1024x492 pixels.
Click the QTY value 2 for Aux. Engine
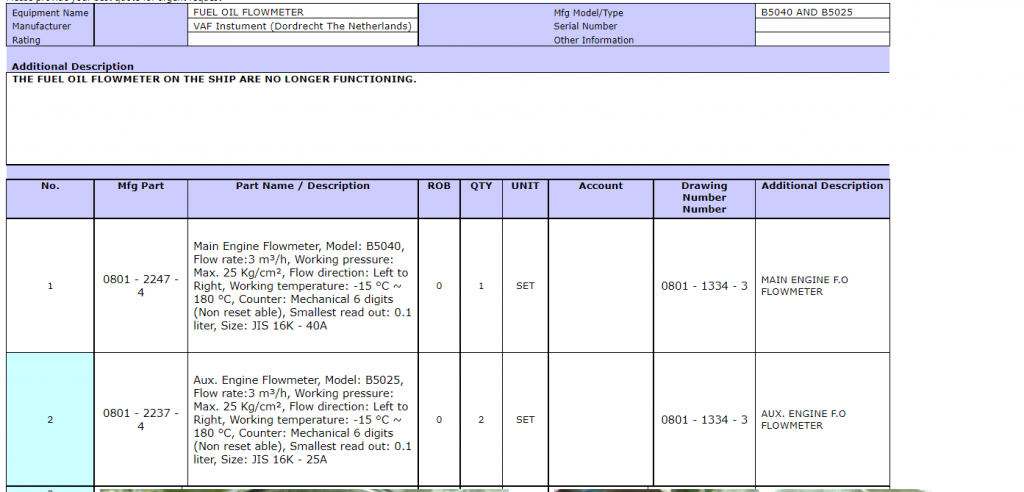point(481,420)
